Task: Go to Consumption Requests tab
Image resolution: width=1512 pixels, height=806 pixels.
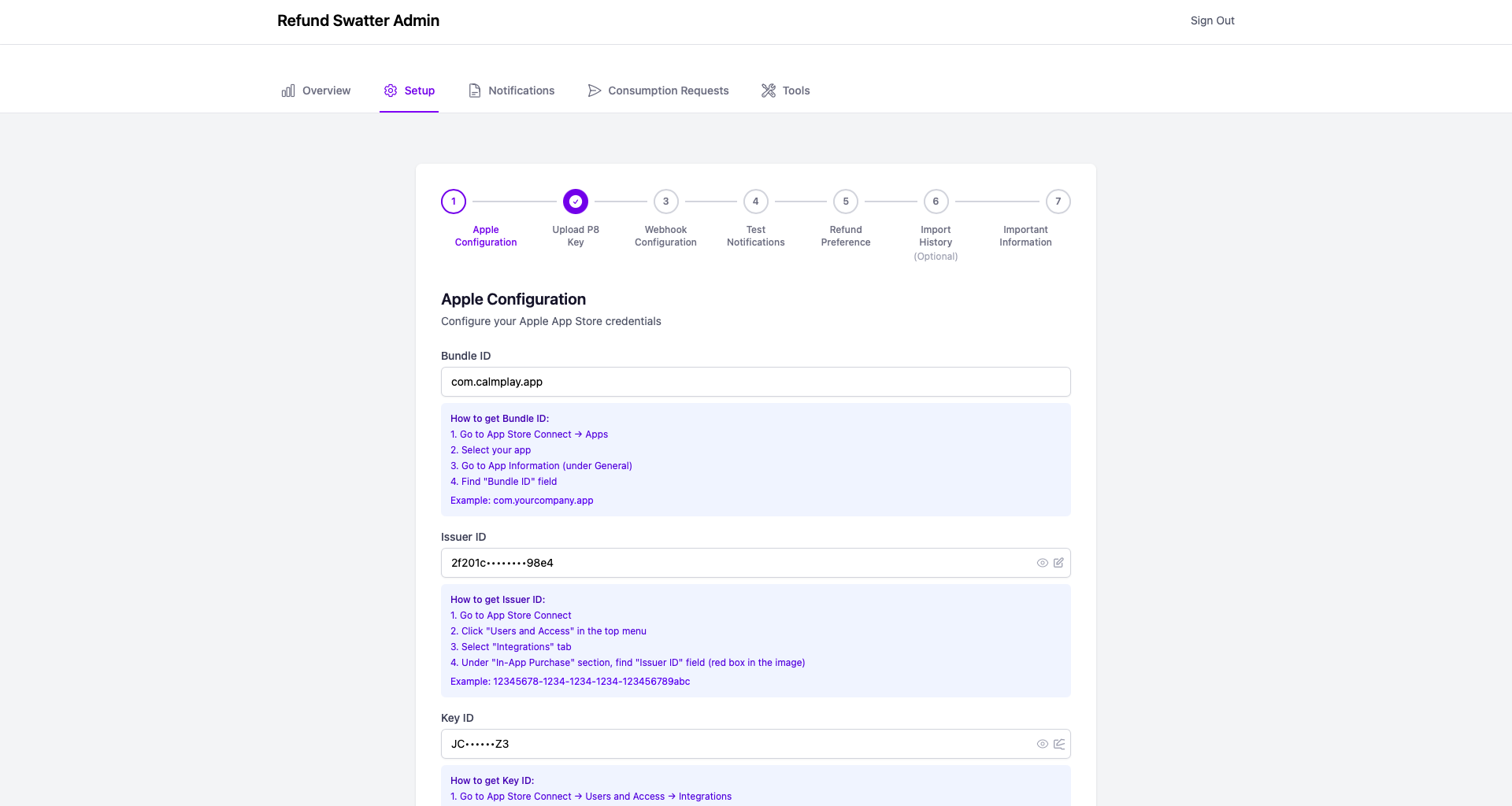Action: [x=658, y=91]
